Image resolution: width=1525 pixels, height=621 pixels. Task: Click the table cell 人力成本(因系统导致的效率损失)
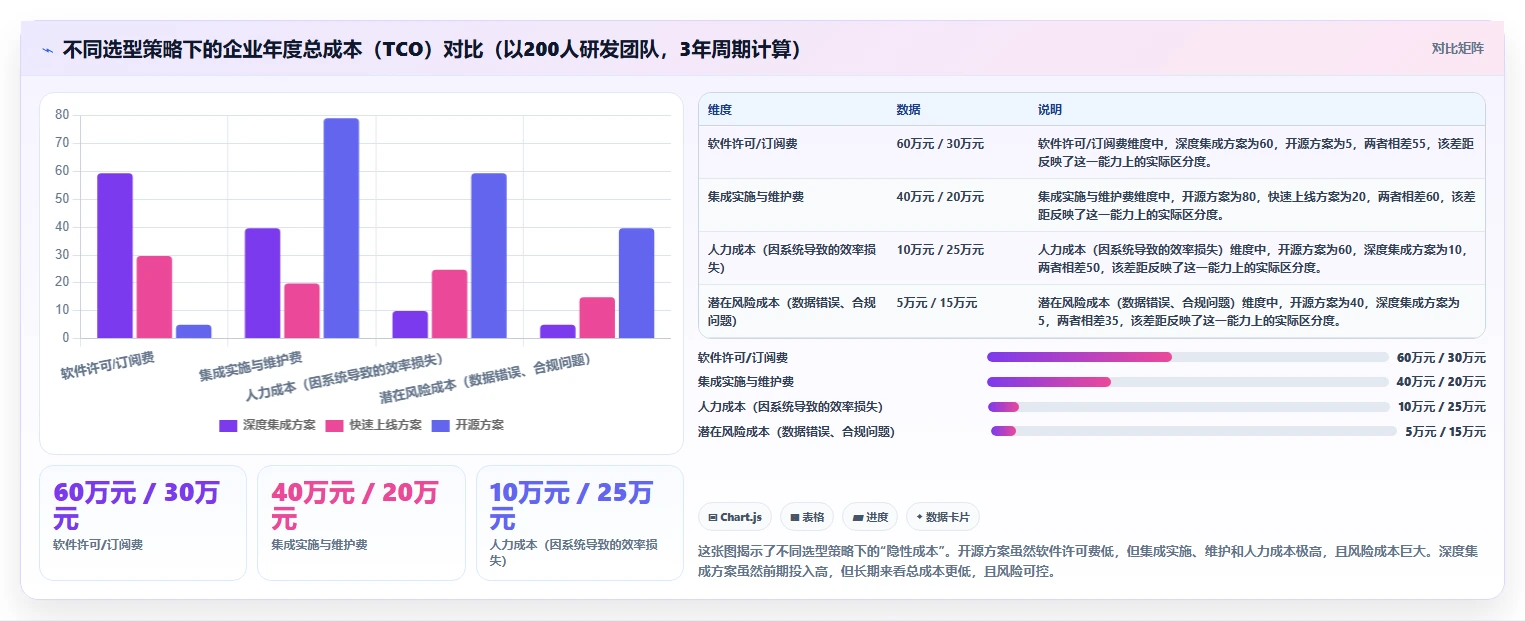[791, 258]
